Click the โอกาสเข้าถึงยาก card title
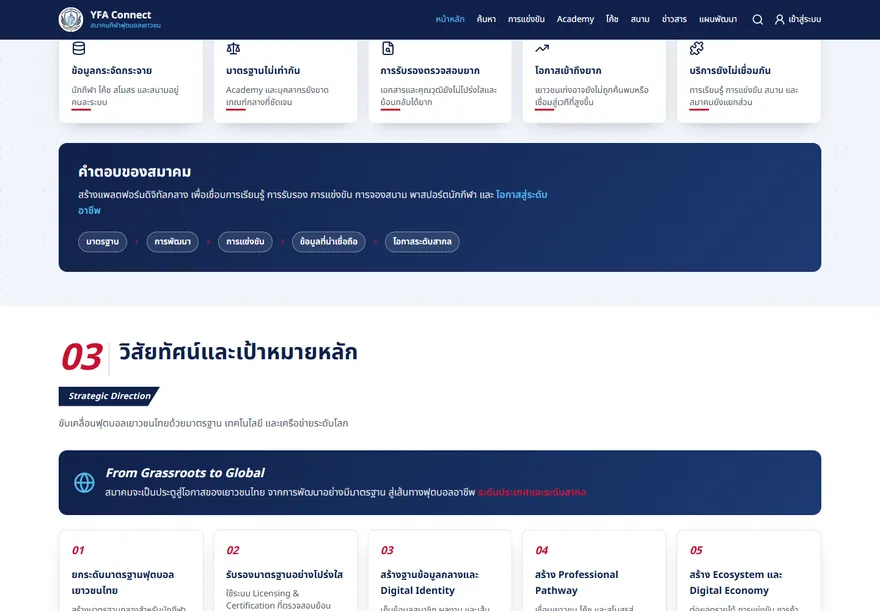Screen dimensions: 880x611 (x=568, y=71)
